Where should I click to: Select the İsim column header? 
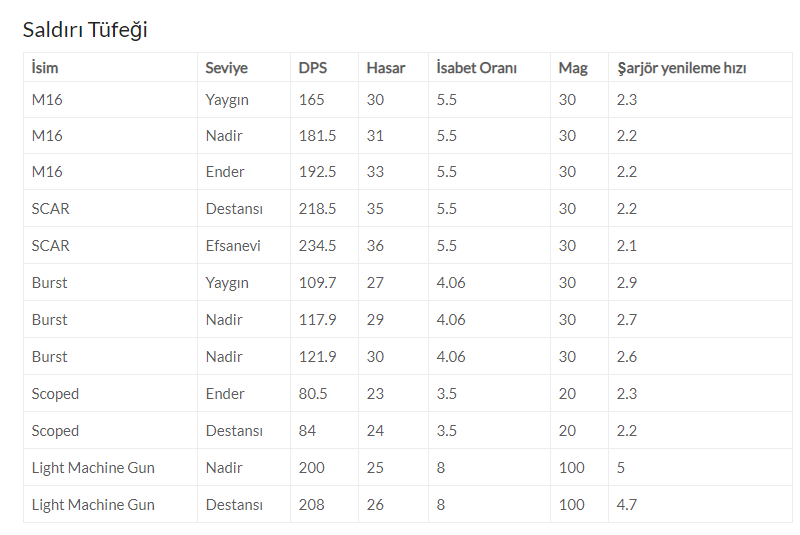[x=45, y=67]
